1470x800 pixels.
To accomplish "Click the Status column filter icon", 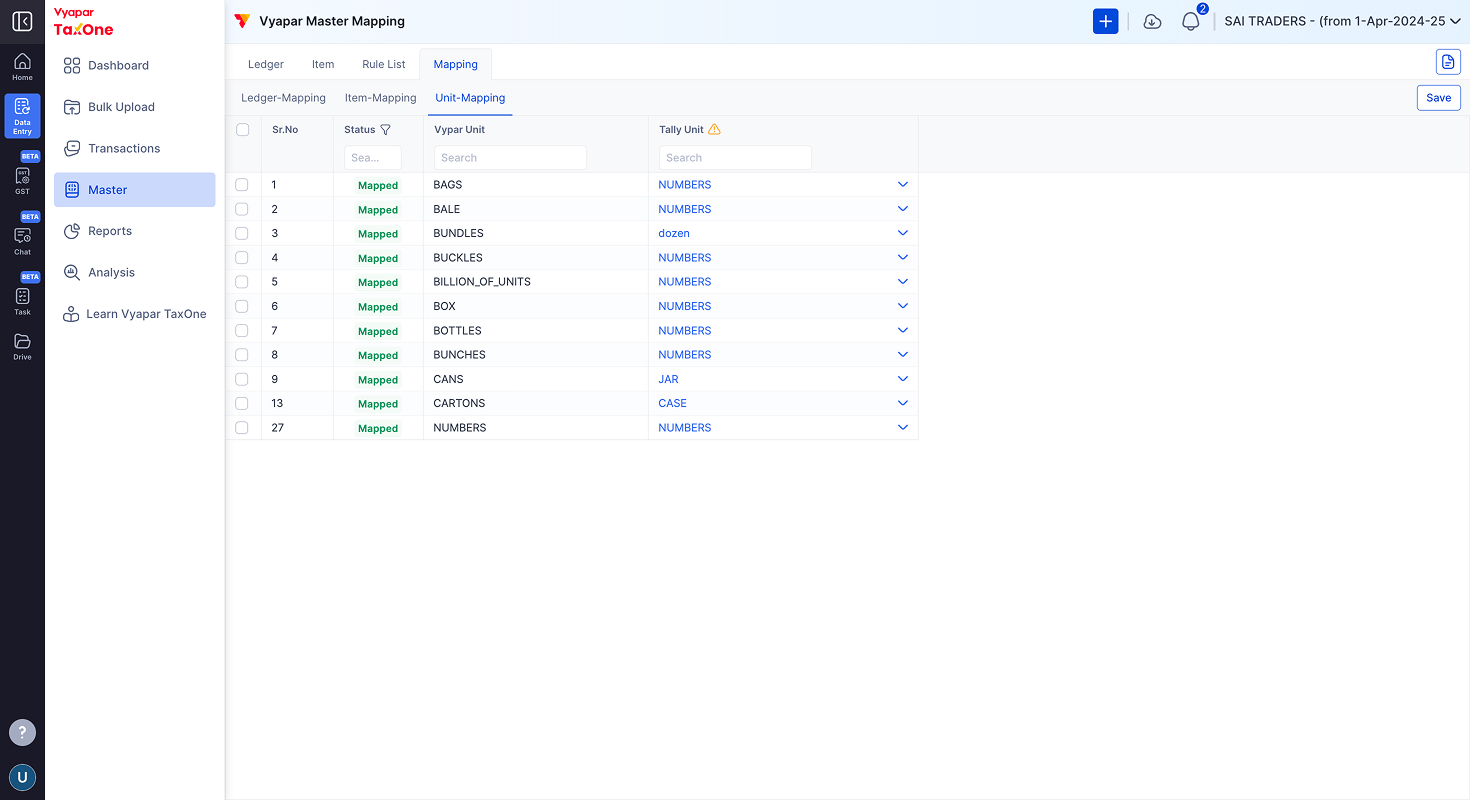I will [385, 130].
